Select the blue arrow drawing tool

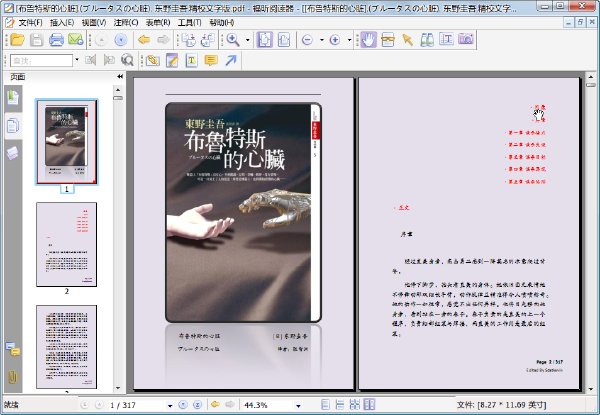(x=231, y=60)
